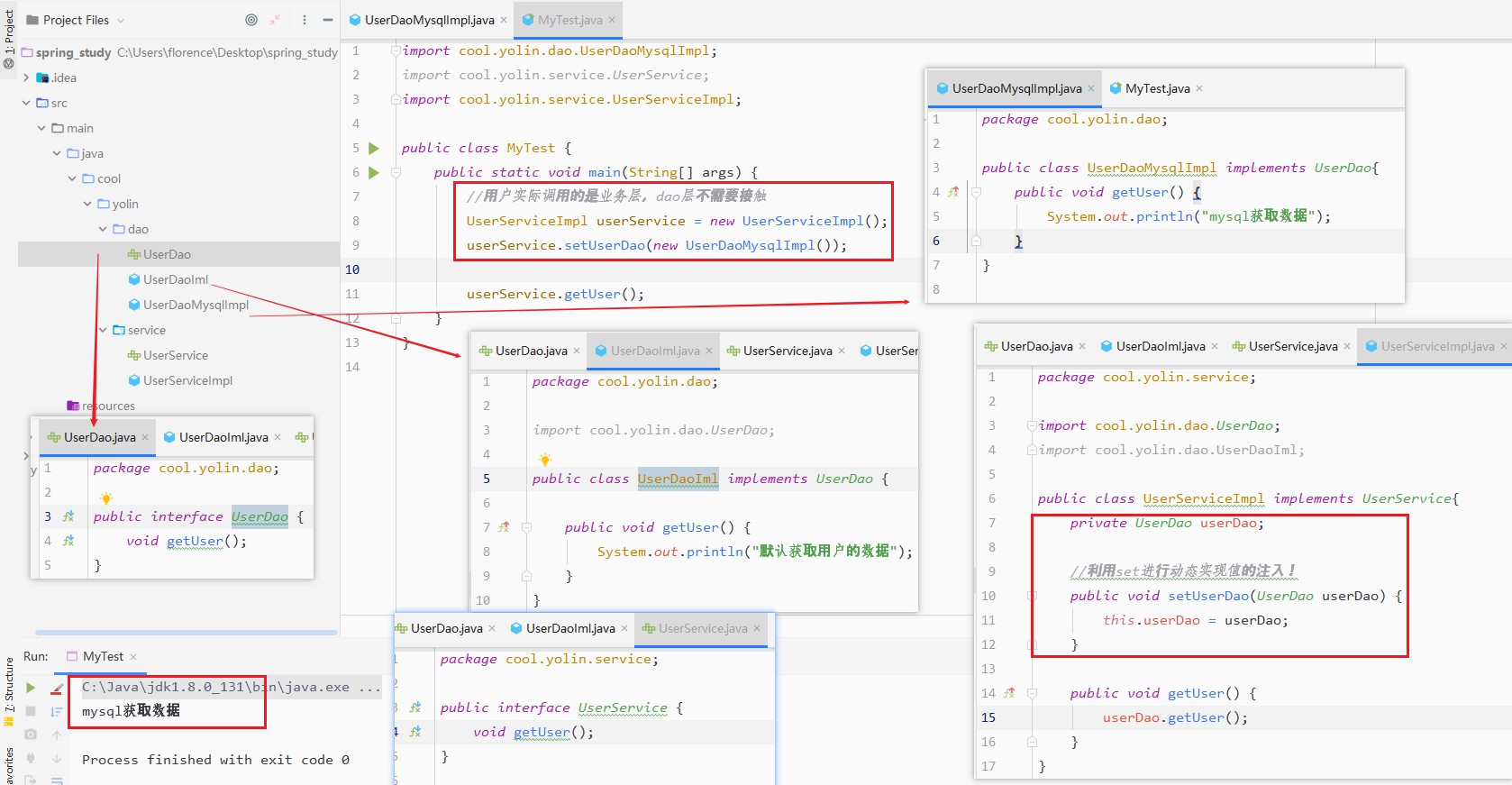Click the plug icon in the Run toolbar
1512x785 pixels.
tap(31, 758)
